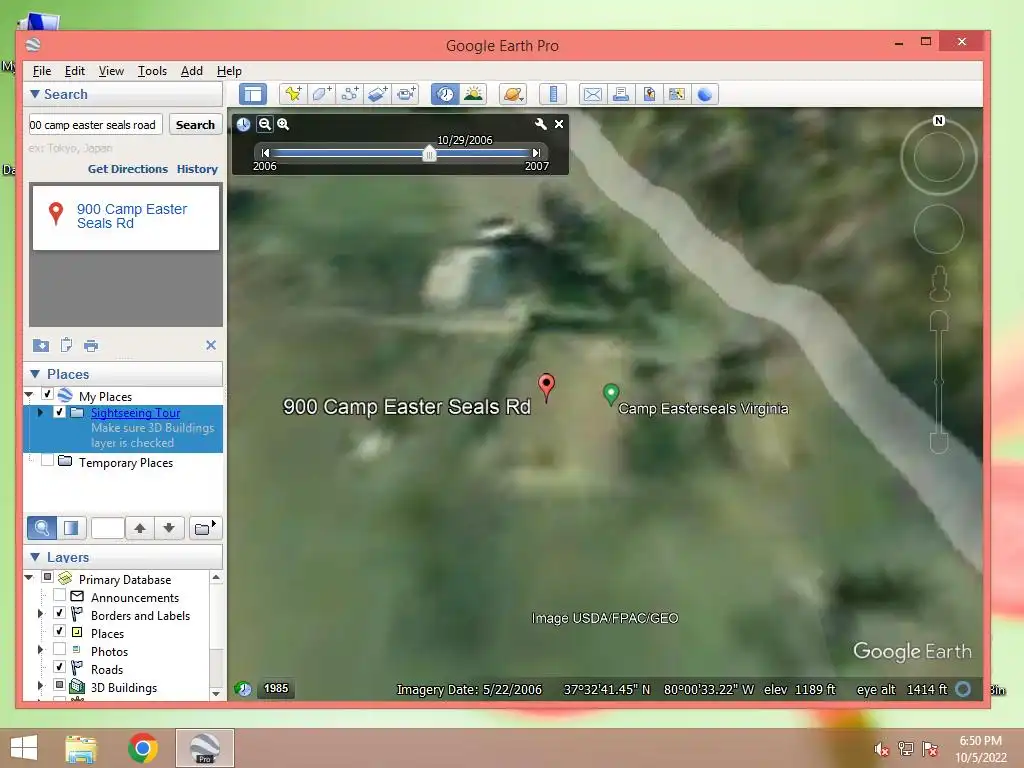Expand the Borders and Labels layer
This screenshot has width=1024, height=768.
(40, 614)
